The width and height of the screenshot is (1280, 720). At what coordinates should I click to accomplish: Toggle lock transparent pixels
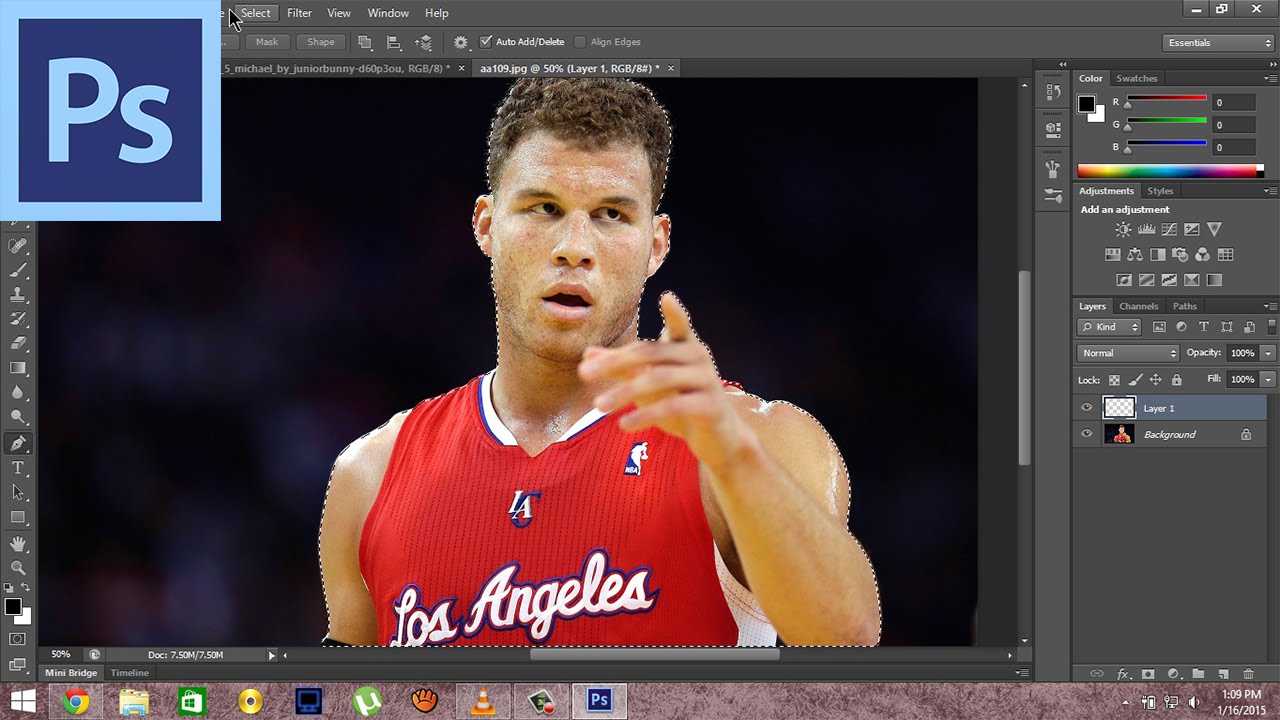click(1114, 380)
